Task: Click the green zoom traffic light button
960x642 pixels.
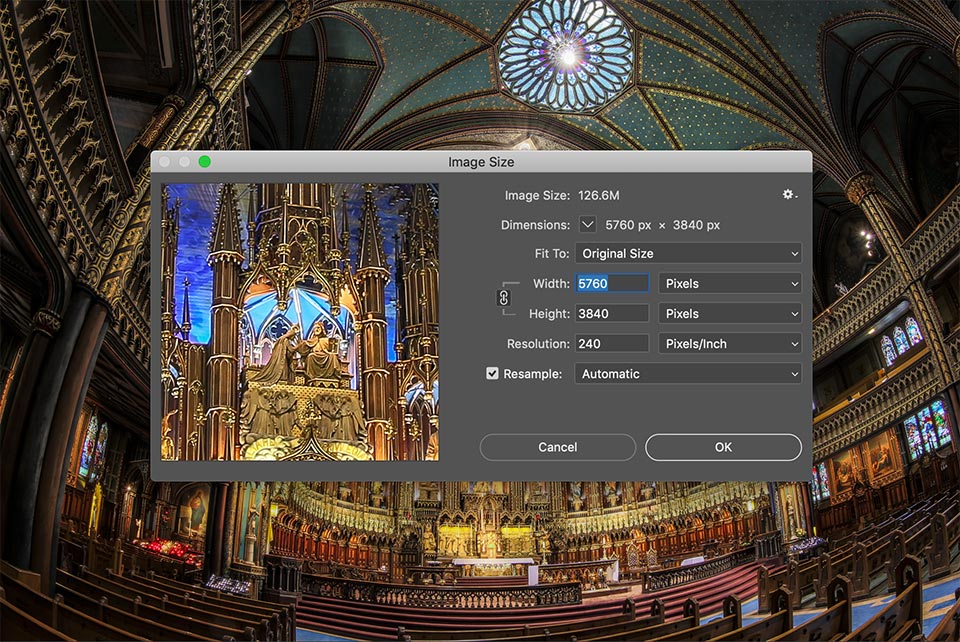Action: coord(205,159)
